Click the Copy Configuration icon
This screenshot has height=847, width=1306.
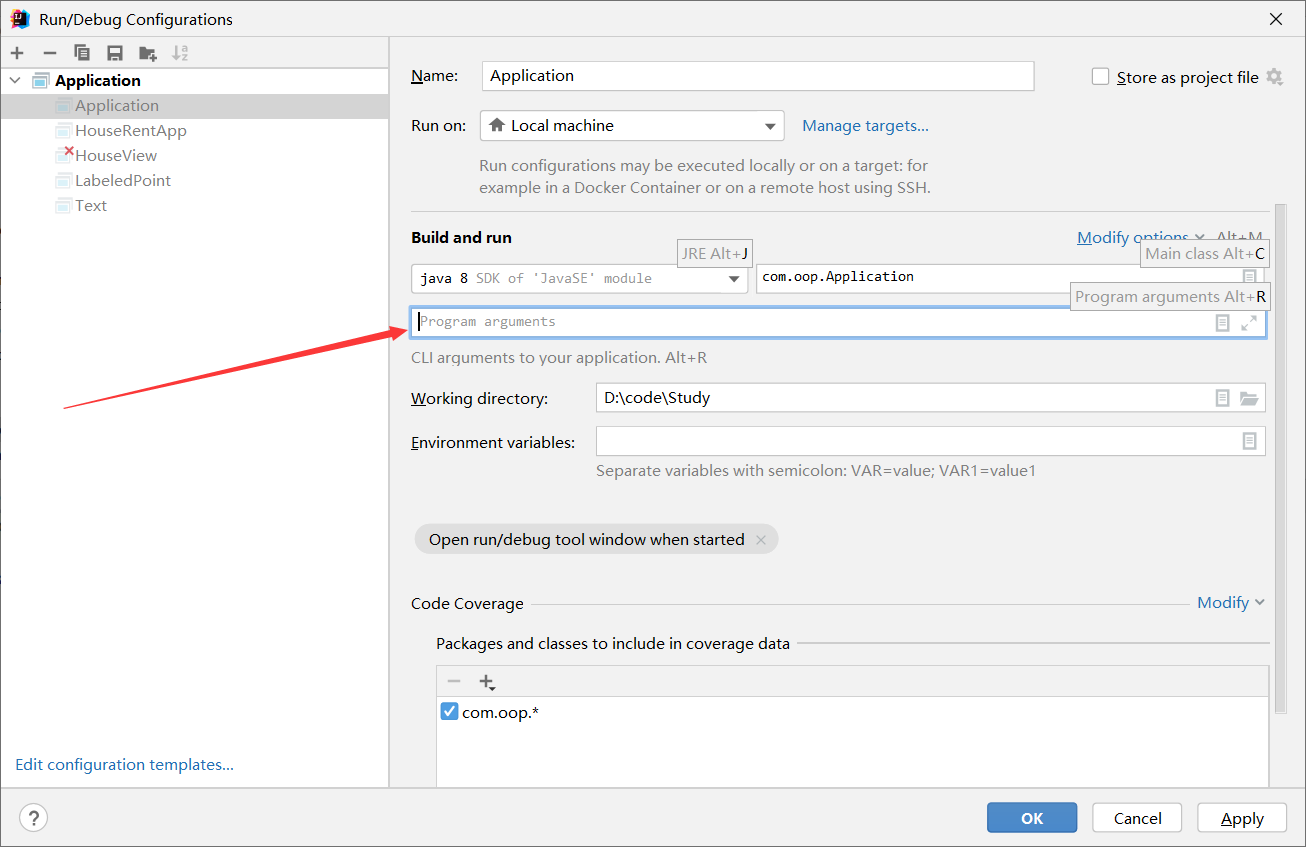click(82, 53)
